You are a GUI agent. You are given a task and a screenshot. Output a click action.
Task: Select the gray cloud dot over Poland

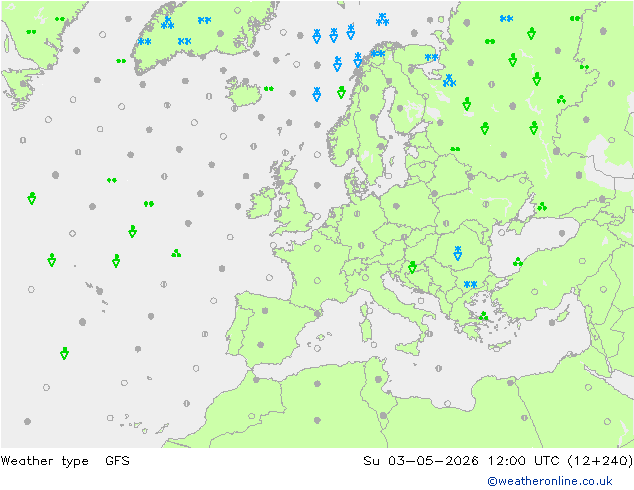[x=396, y=206]
